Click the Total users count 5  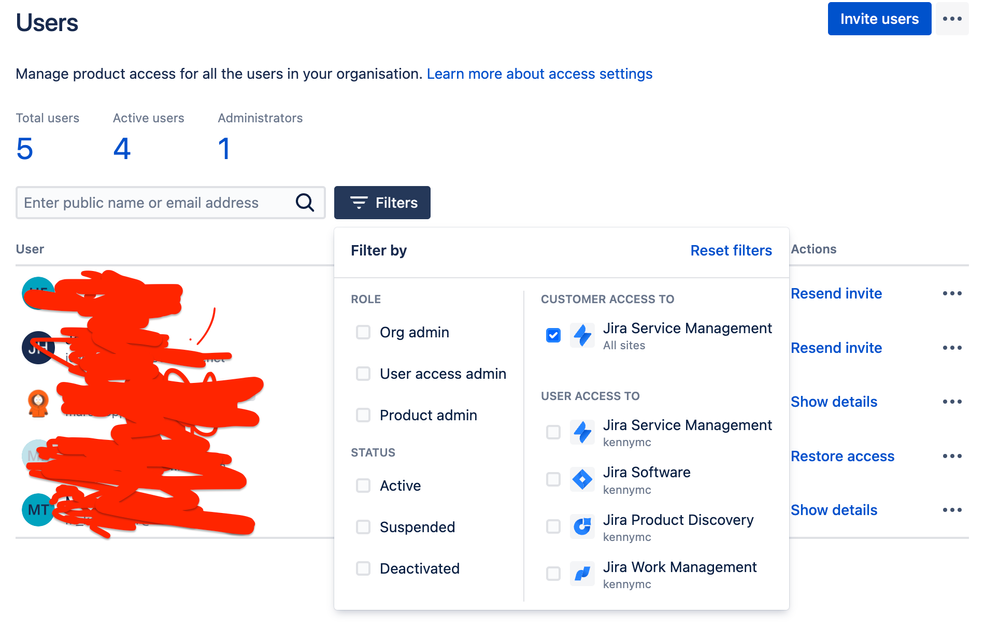point(25,149)
